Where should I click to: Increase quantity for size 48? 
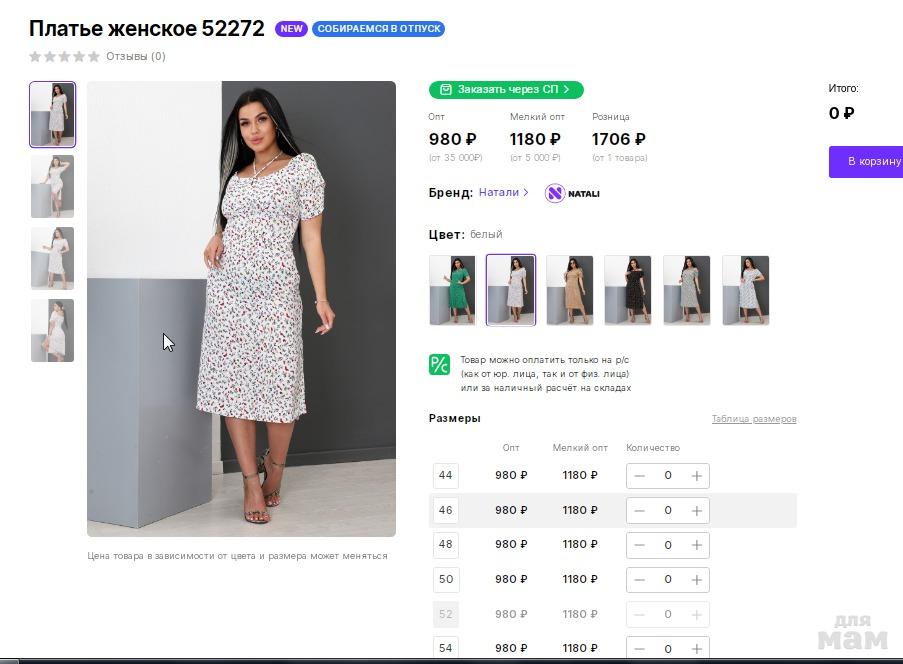697,545
